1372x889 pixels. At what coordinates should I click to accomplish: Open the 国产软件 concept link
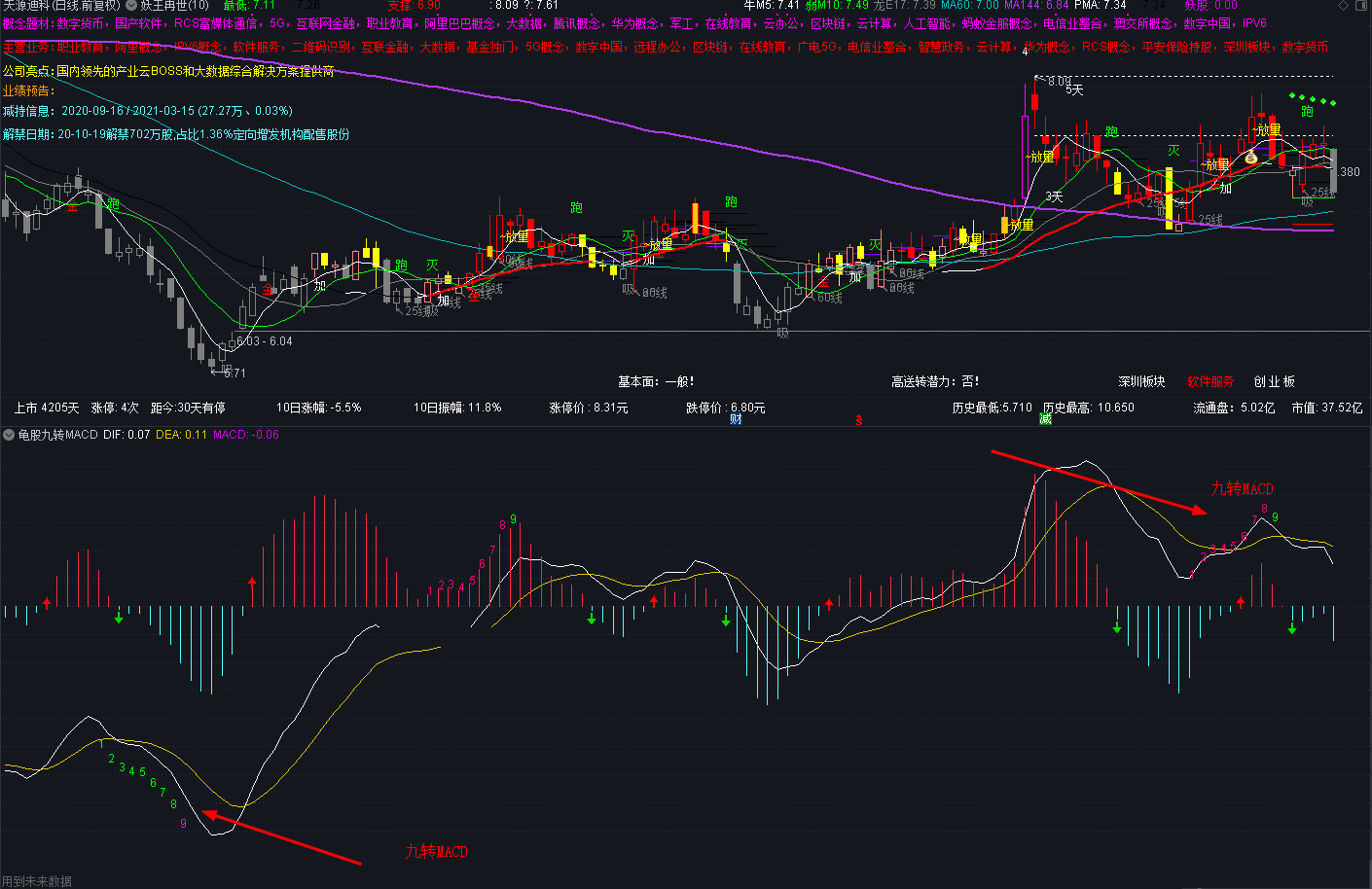tap(139, 23)
